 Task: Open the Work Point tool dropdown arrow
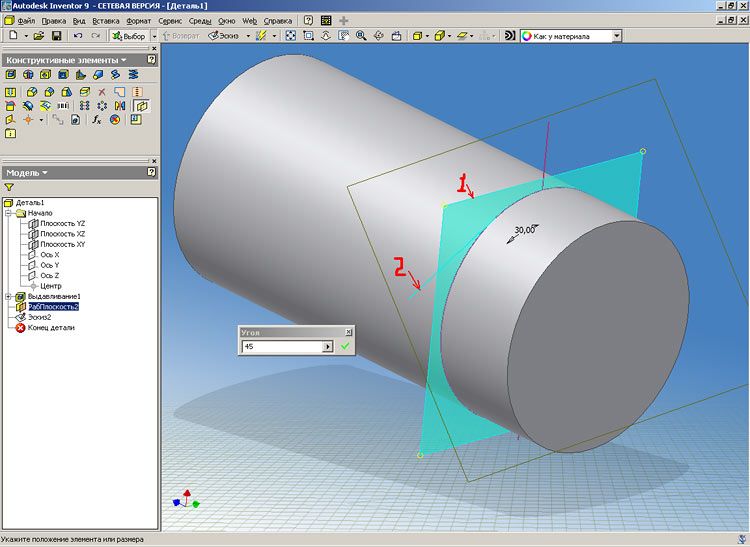click(x=41, y=120)
